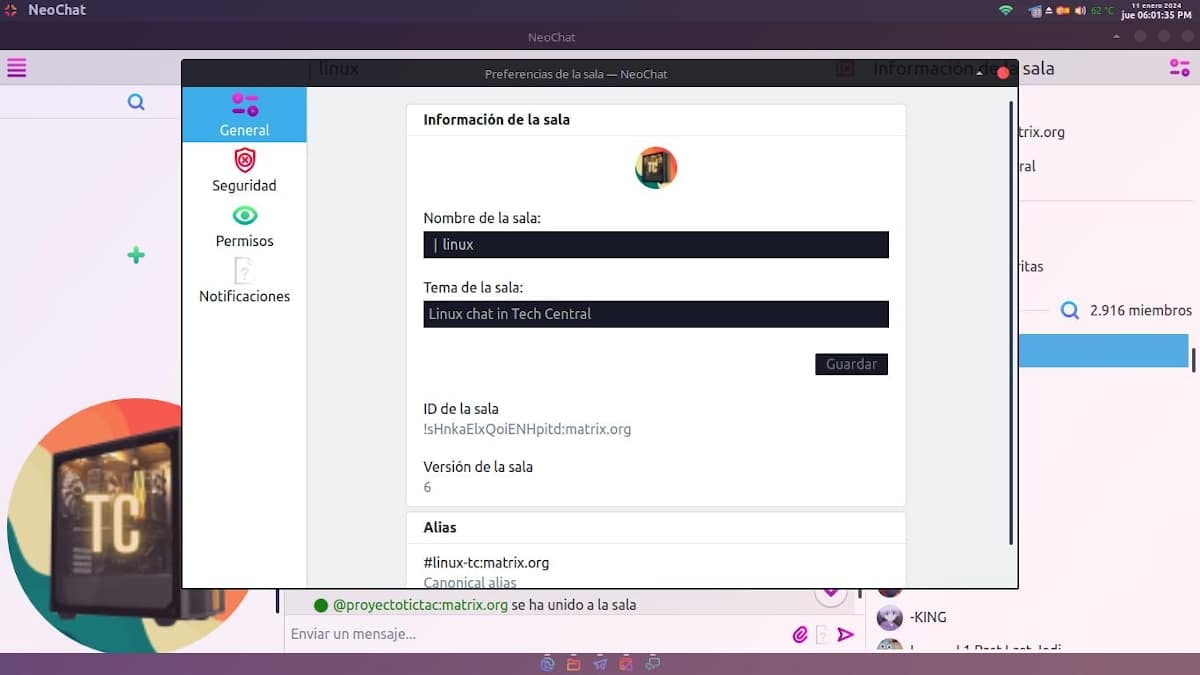The height and width of the screenshot is (675, 1200).
Task: Click the green plus icon to add room
Action: [x=136, y=255]
